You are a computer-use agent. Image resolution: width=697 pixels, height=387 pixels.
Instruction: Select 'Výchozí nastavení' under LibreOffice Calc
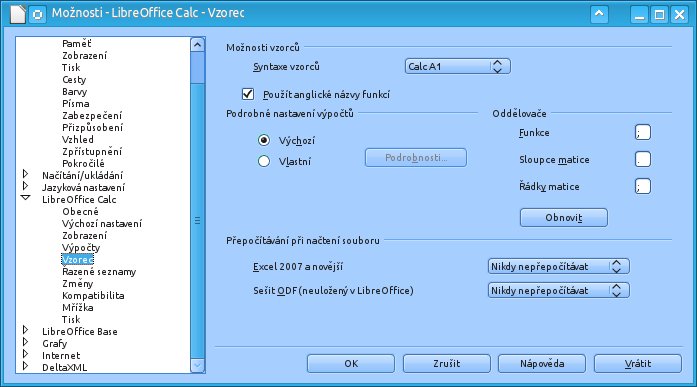click(x=102, y=223)
